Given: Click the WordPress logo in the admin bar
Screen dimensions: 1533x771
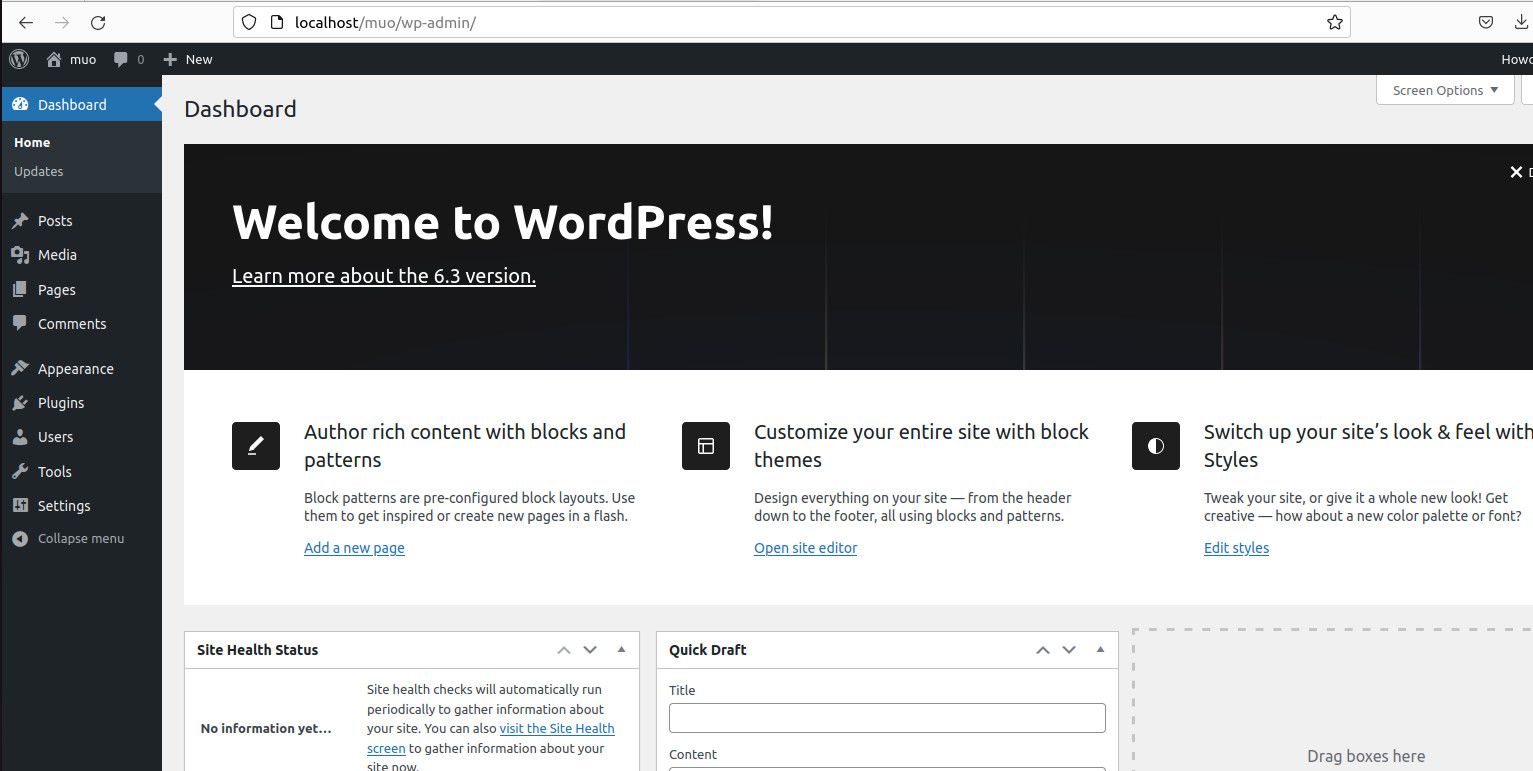Looking at the screenshot, I should coord(18,59).
